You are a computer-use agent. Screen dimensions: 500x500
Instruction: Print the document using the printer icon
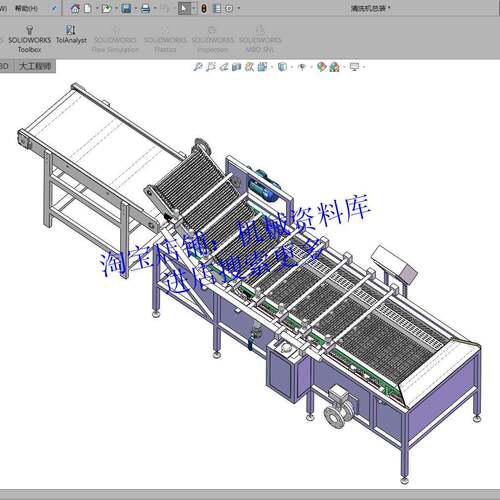tap(146, 8)
